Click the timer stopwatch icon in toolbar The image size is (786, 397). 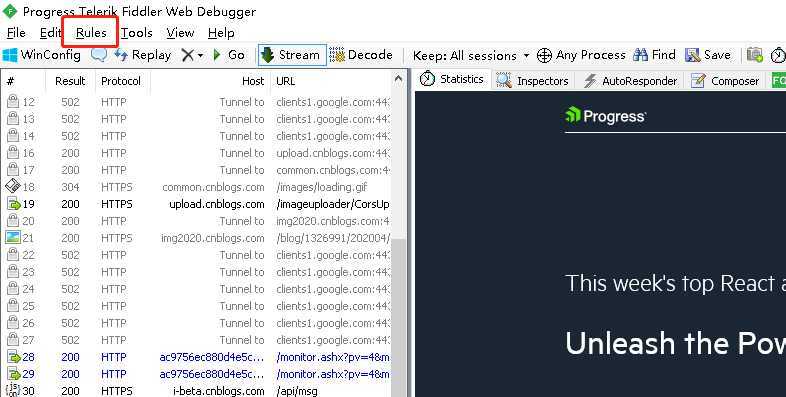(778, 55)
